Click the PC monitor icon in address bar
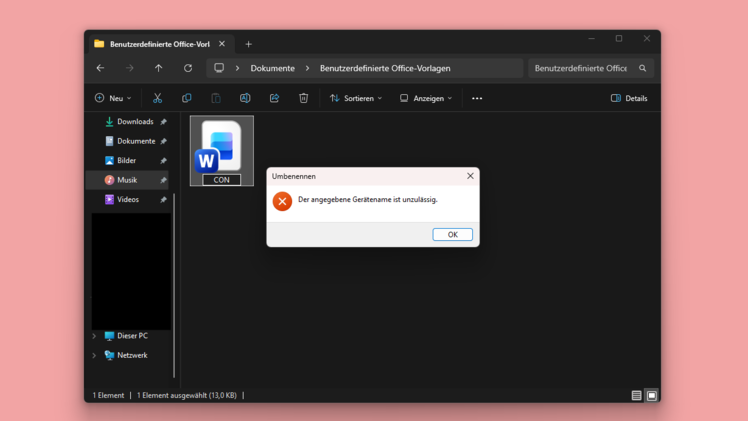 tap(219, 68)
